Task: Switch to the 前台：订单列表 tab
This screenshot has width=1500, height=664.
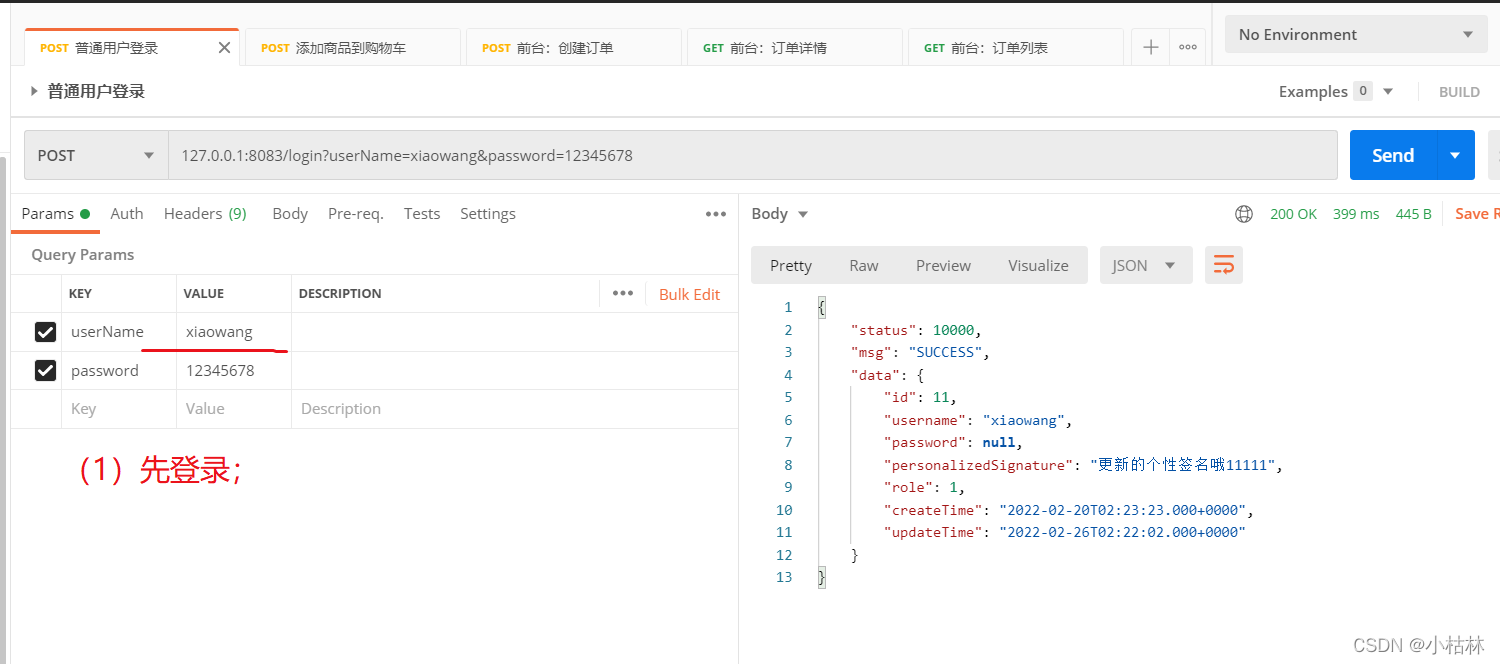Action: tap(1015, 47)
